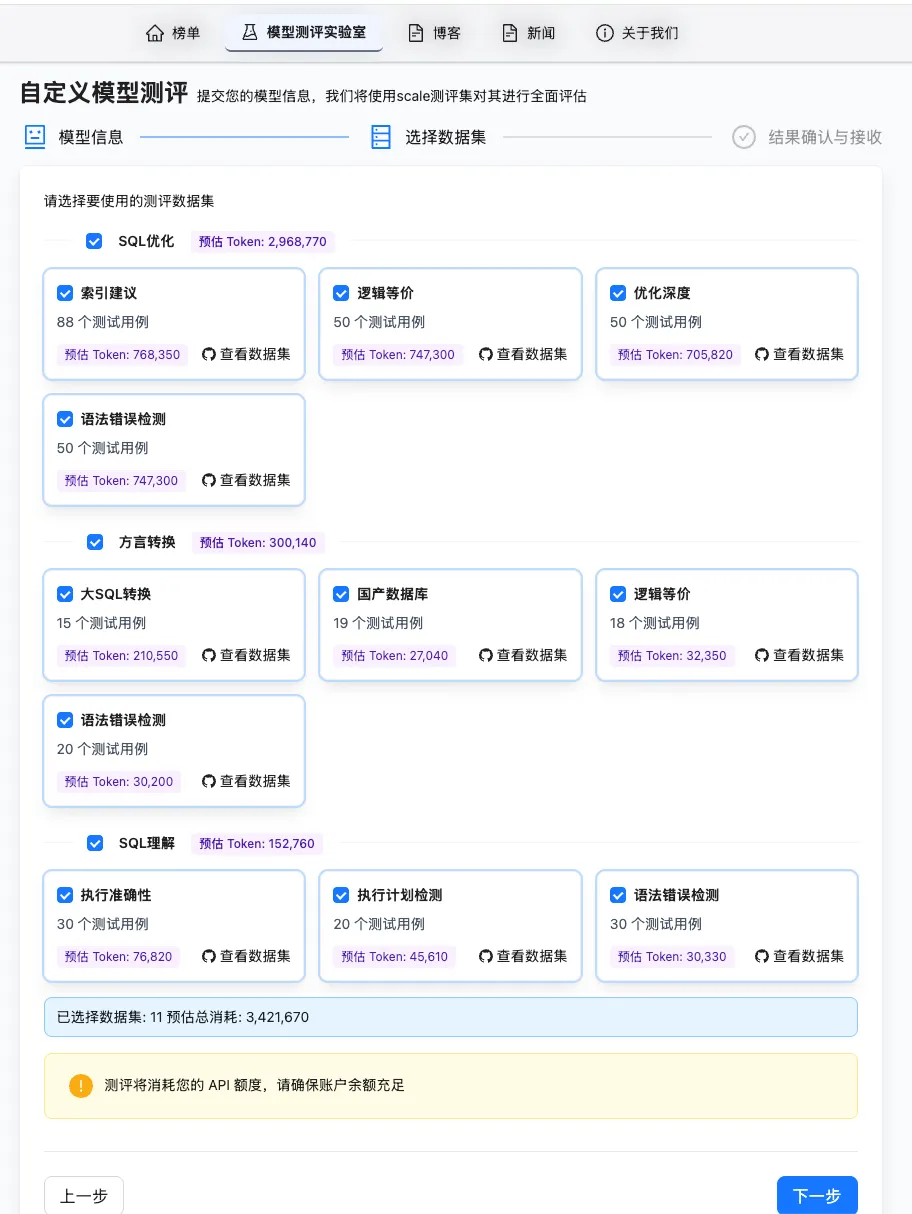The image size is (912, 1214).
Task: Click the GitHub icon in the 国产数据库 card
Action: [486, 655]
